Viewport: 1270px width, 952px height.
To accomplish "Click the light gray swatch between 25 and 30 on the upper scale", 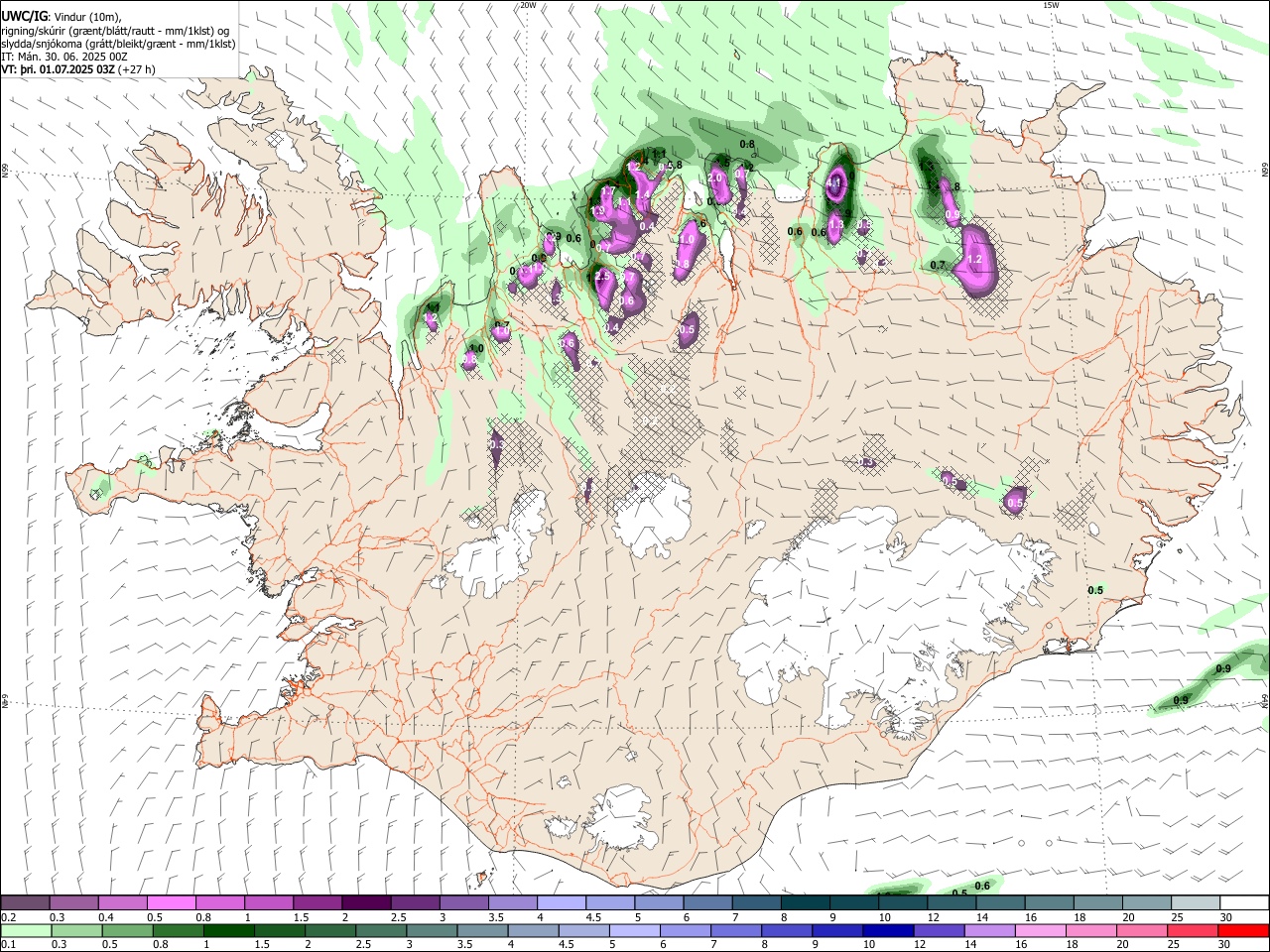I will (x=1195, y=903).
